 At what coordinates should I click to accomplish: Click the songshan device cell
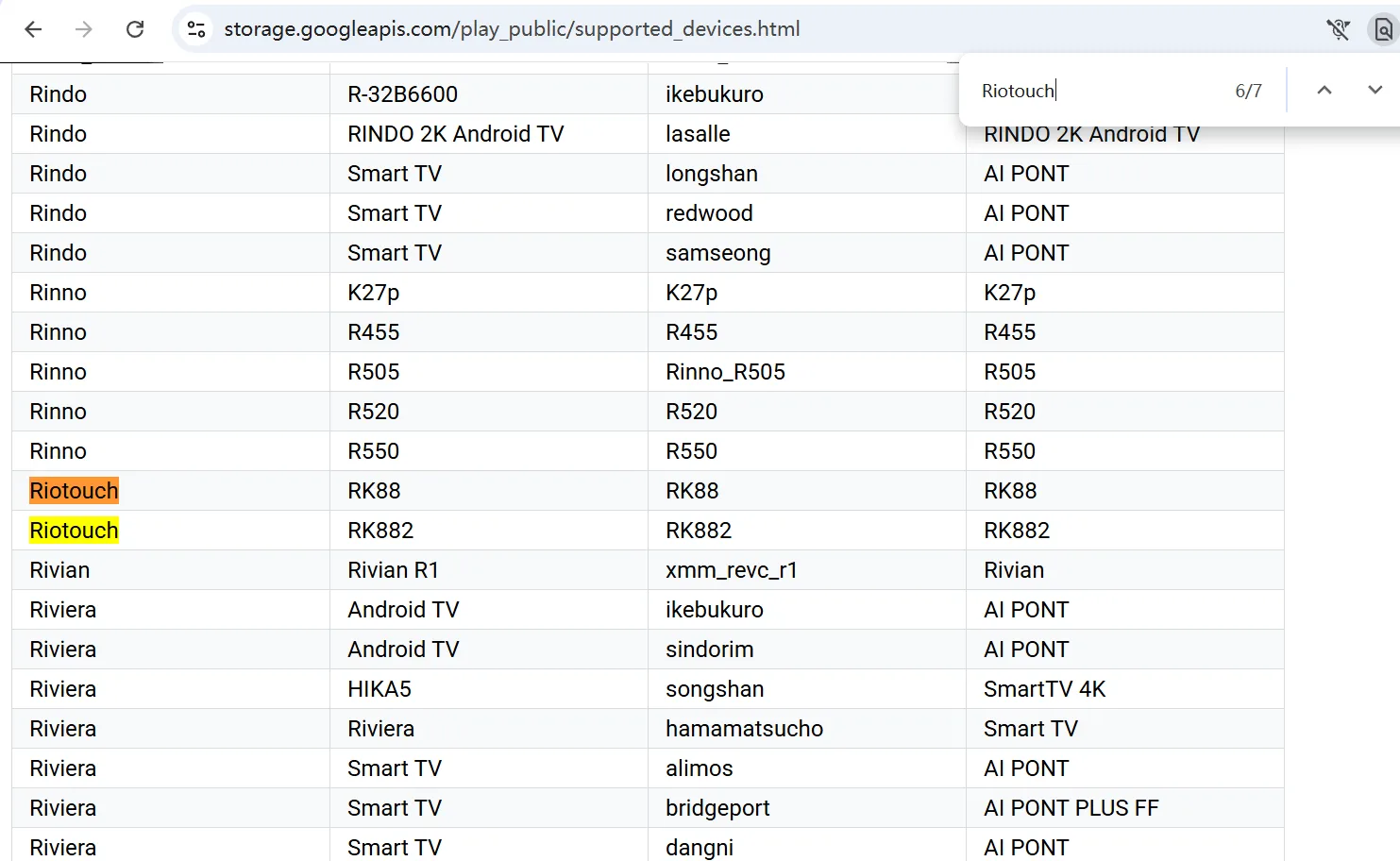[x=807, y=689]
